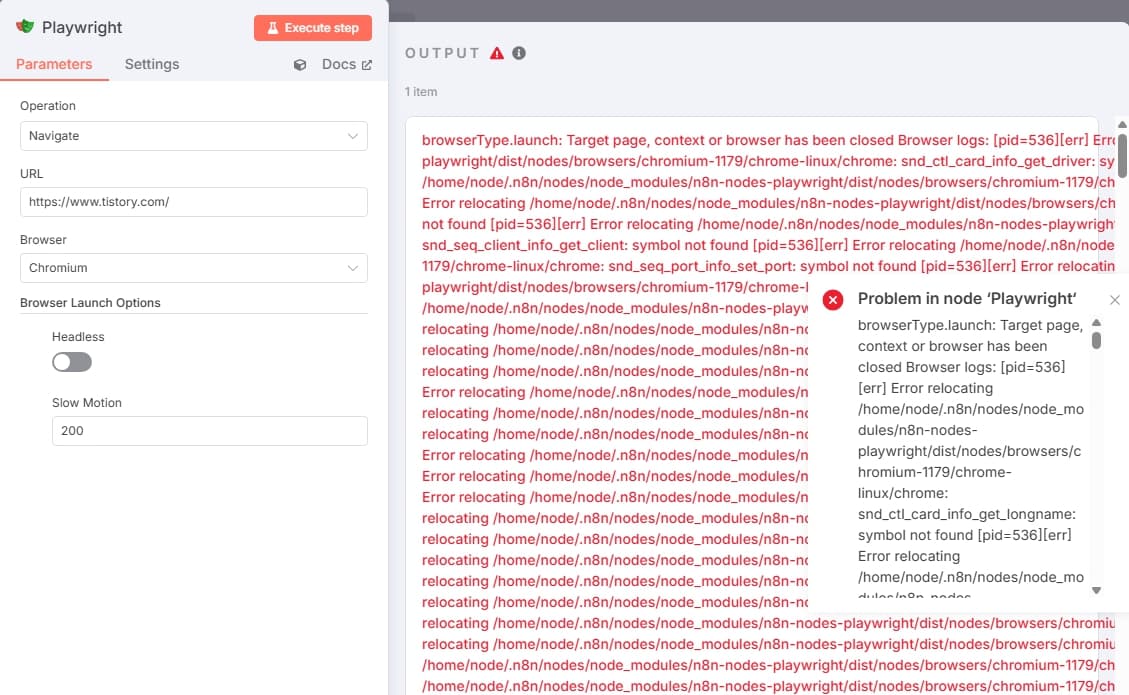Image resolution: width=1129 pixels, height=695 pixels.
Task: Click the '1 item' count text
Action: click(421, 92)
